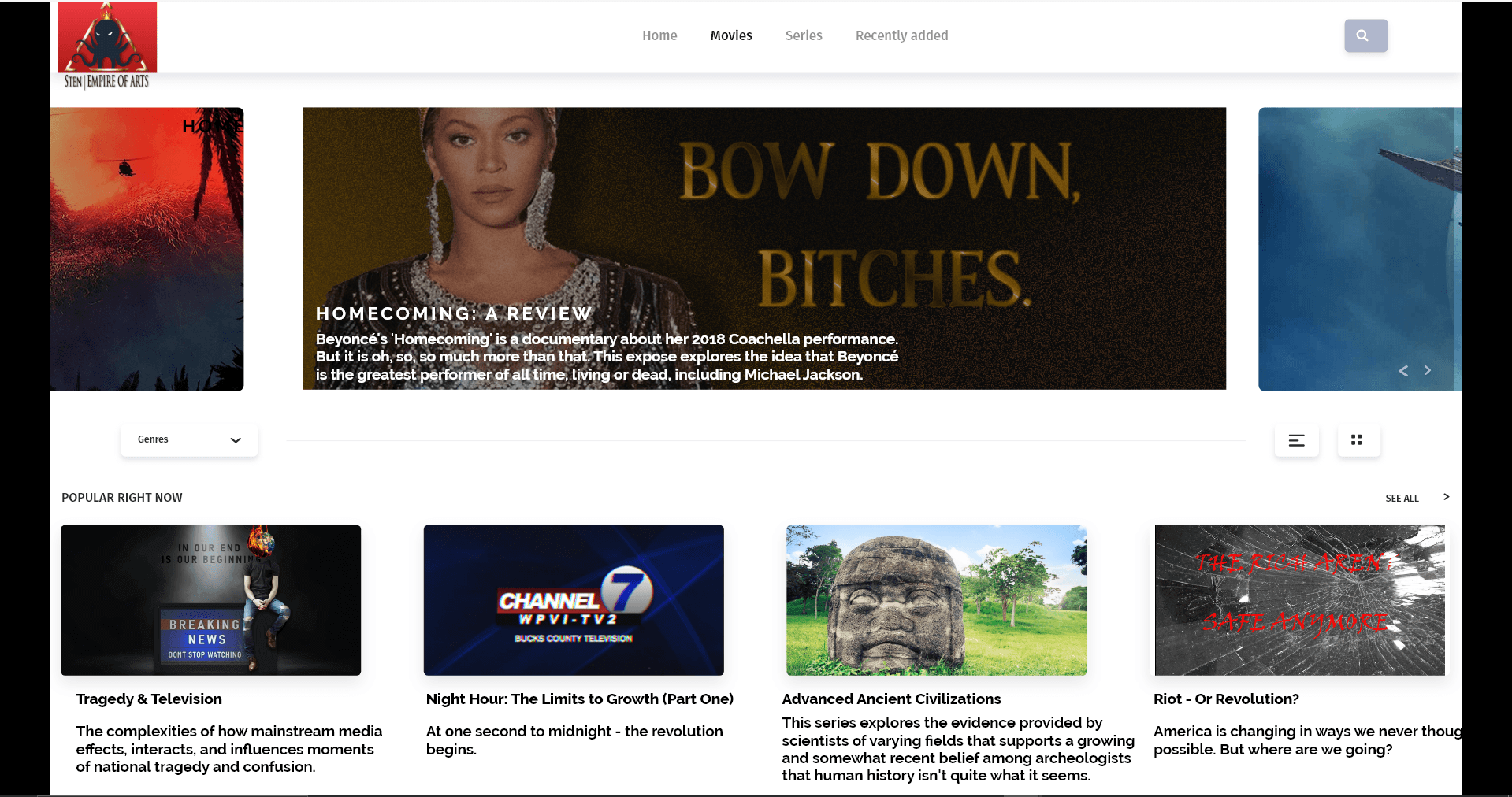Image resolution: width=1512 pixels, height=797 pixels.
Task: Select the shattered glass Riot thumbnail
Action: coord(1300,600)
